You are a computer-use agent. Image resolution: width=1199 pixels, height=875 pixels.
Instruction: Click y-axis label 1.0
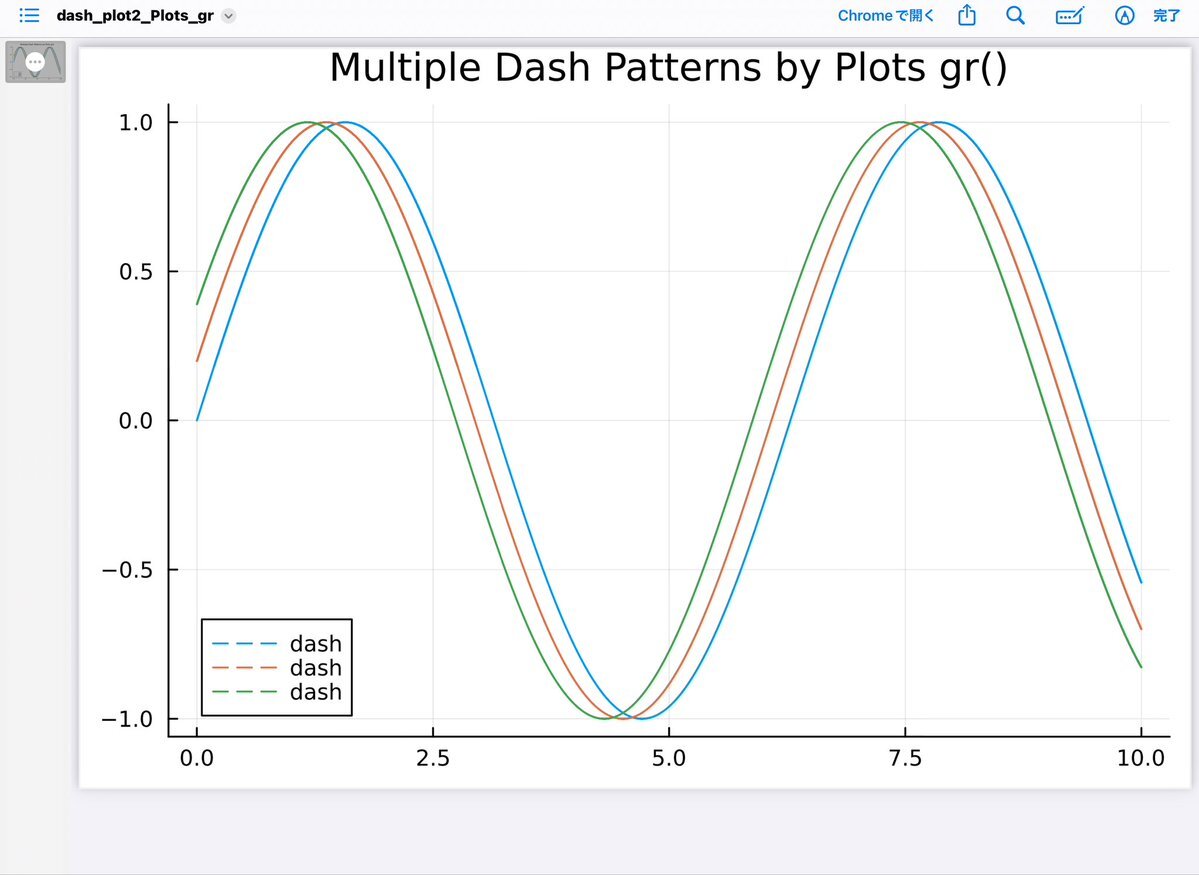(135, 122)
